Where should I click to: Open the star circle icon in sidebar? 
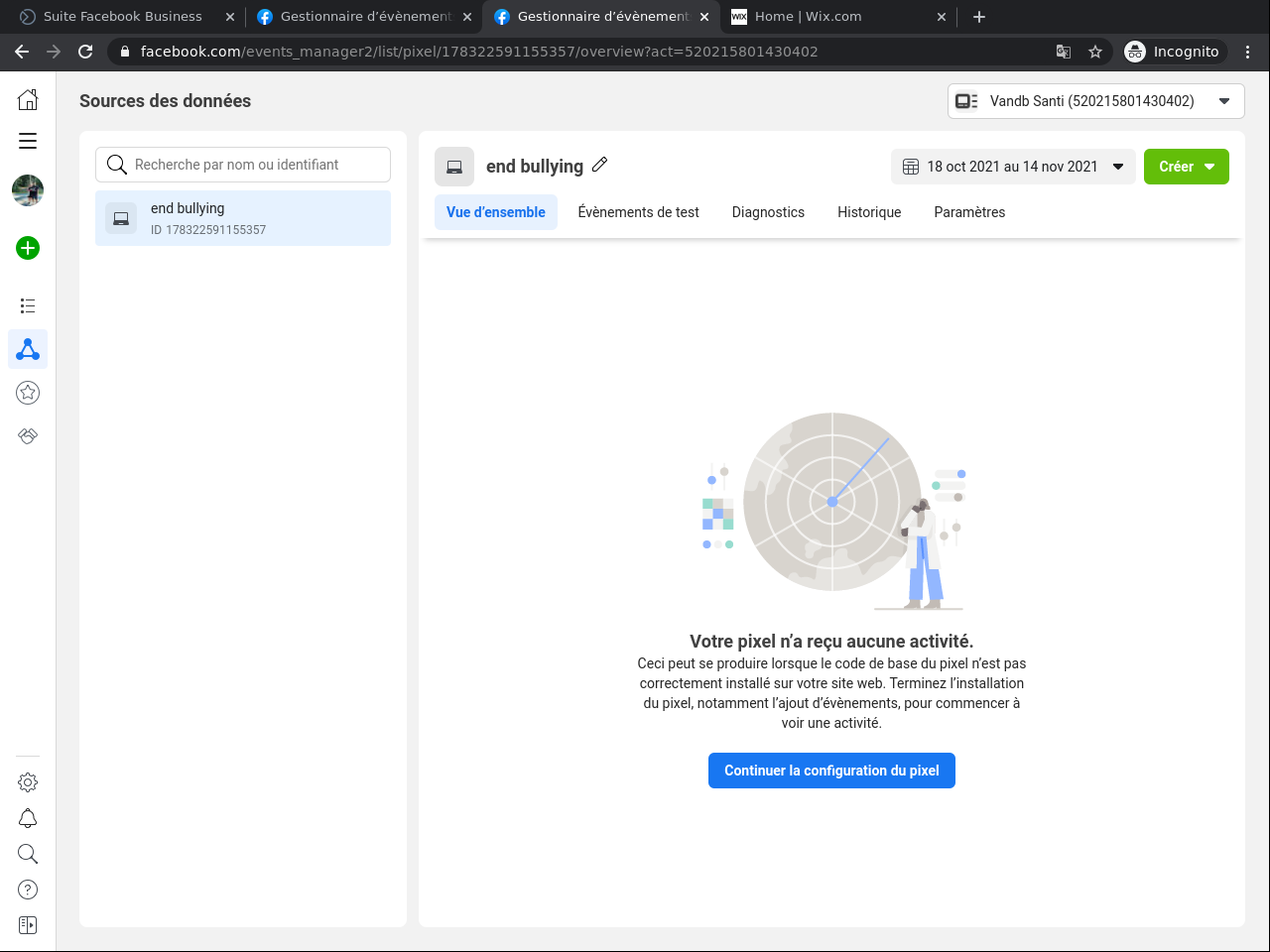pos(28,393)
